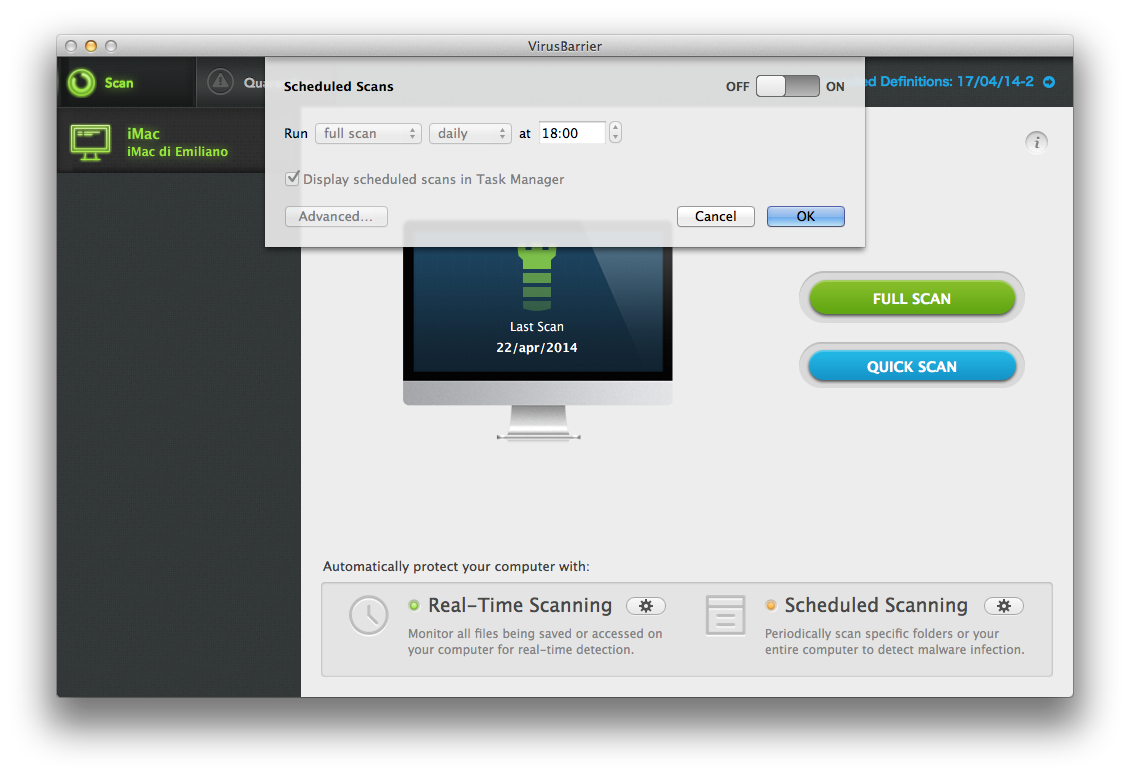Screen dimensions: 1130x776
Task: Click the Scheduled Scanning document icon
Action: click(x=726, y=615)
